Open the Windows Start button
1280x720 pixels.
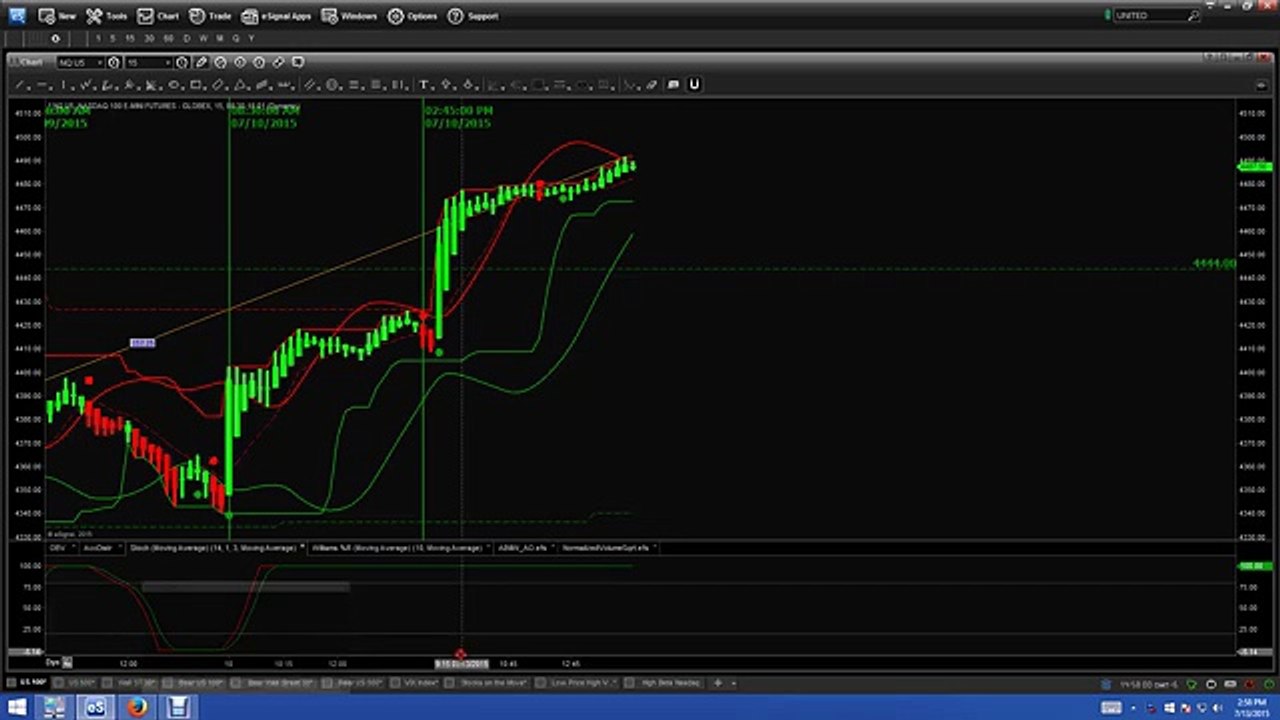click(17, 707)
